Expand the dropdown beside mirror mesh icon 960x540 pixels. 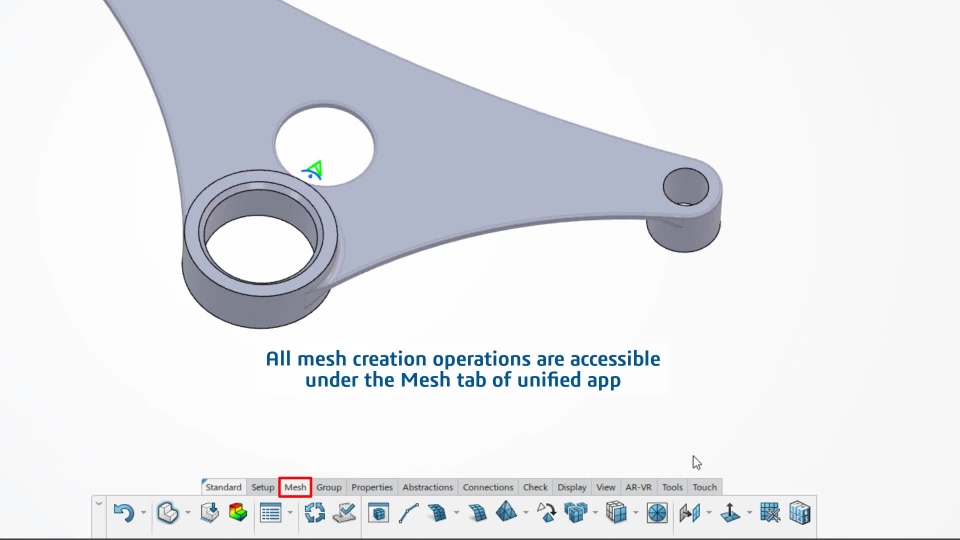point(709,512)
